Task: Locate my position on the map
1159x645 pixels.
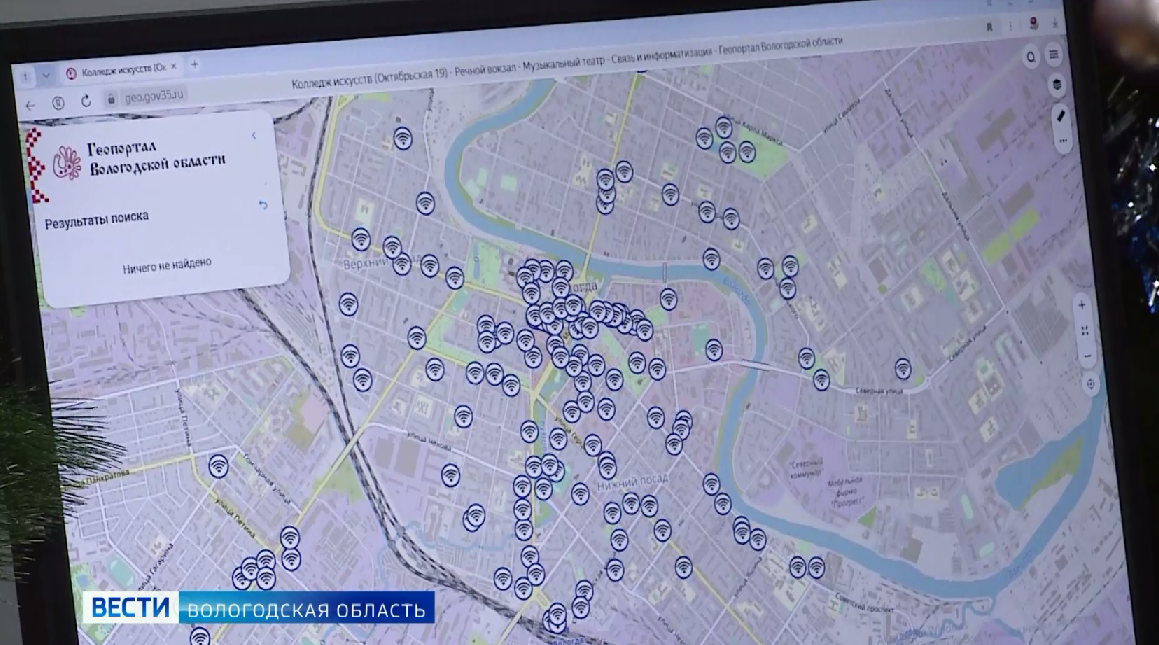Action: pos(1091,383)
